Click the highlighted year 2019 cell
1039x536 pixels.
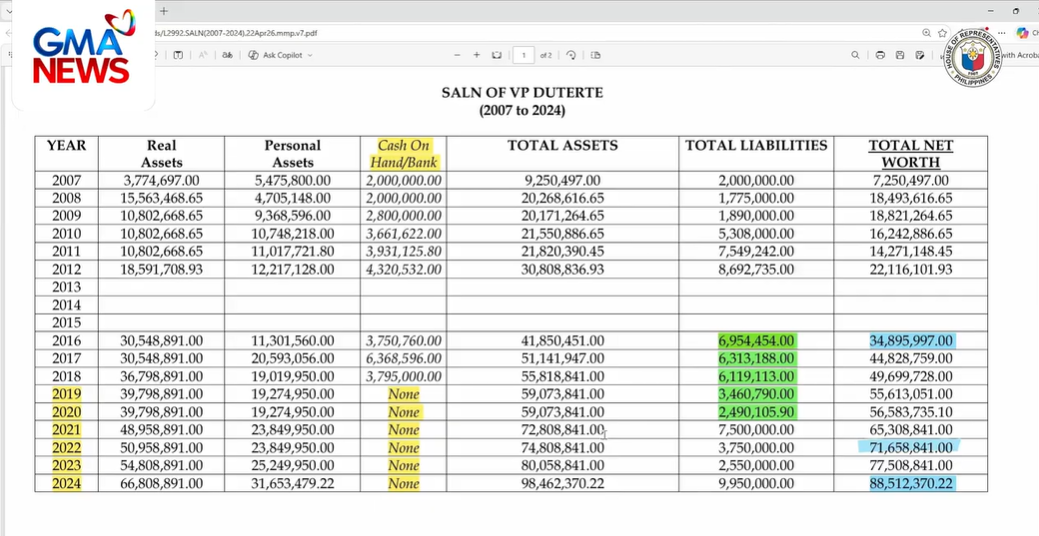tap(66, 394)
